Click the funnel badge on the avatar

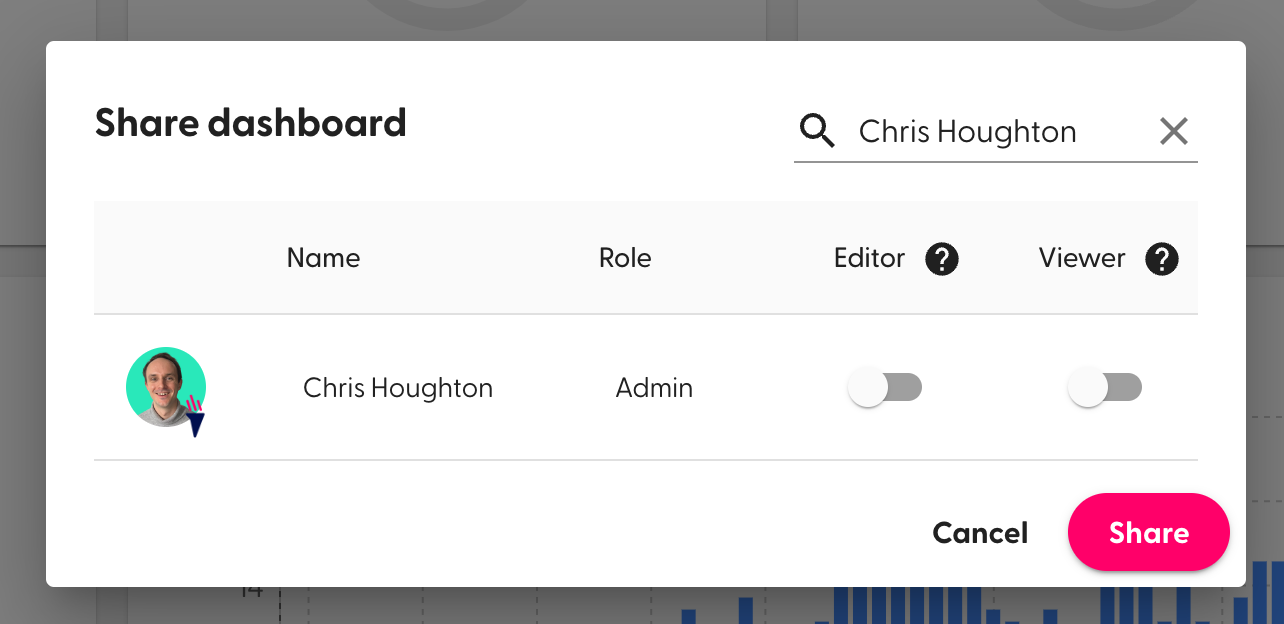pyautogui.click(x=196, y=420)
